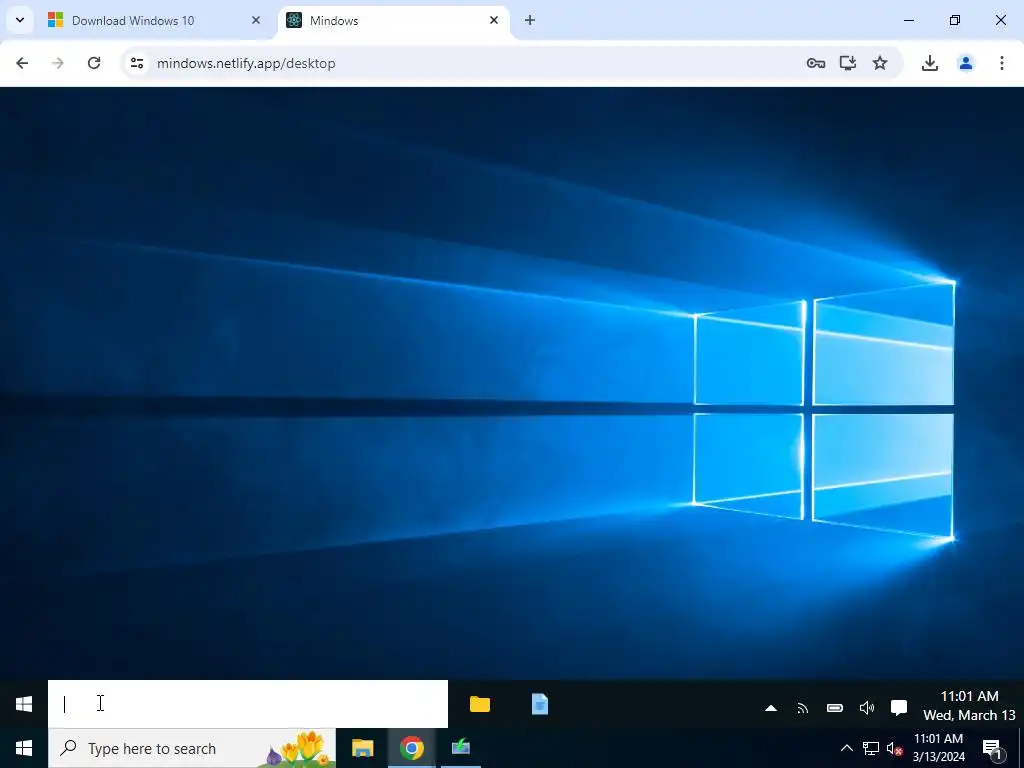1024x768 pixels.
Task: Open the blue document icon in Mindows taskbar
Action: (x=539, y=704)
